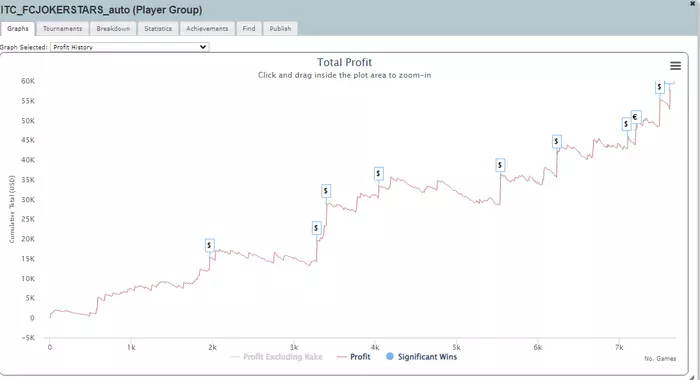
Task: Click the dollar marker at 45K level
Action: tap(556, 142)
